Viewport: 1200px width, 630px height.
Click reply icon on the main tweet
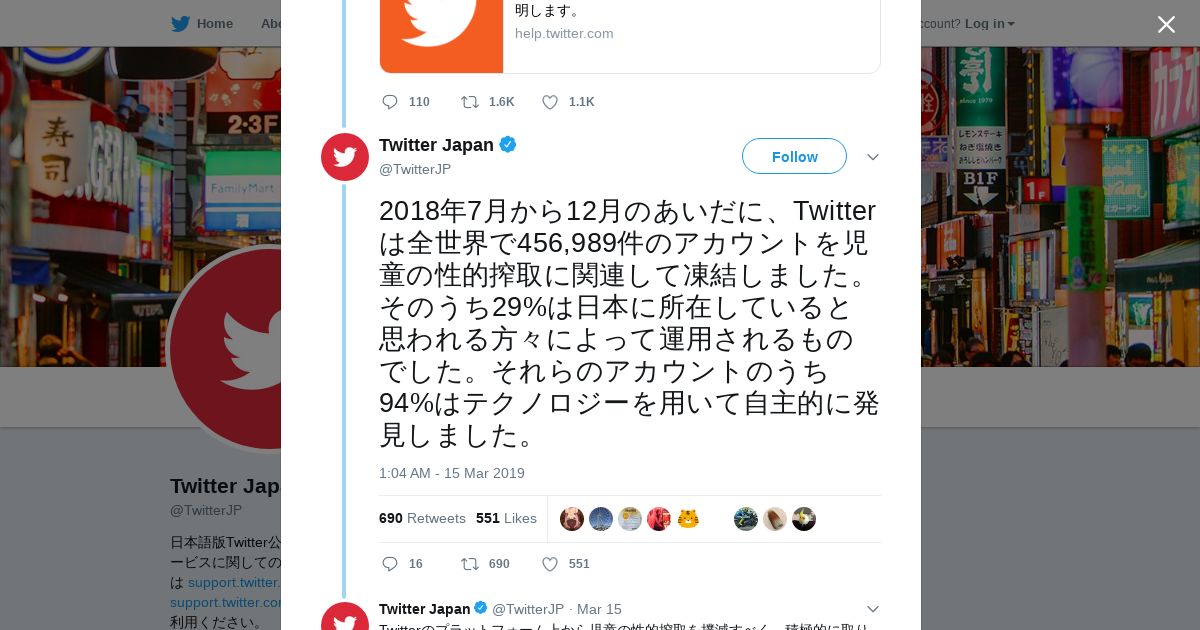(390, 564)
